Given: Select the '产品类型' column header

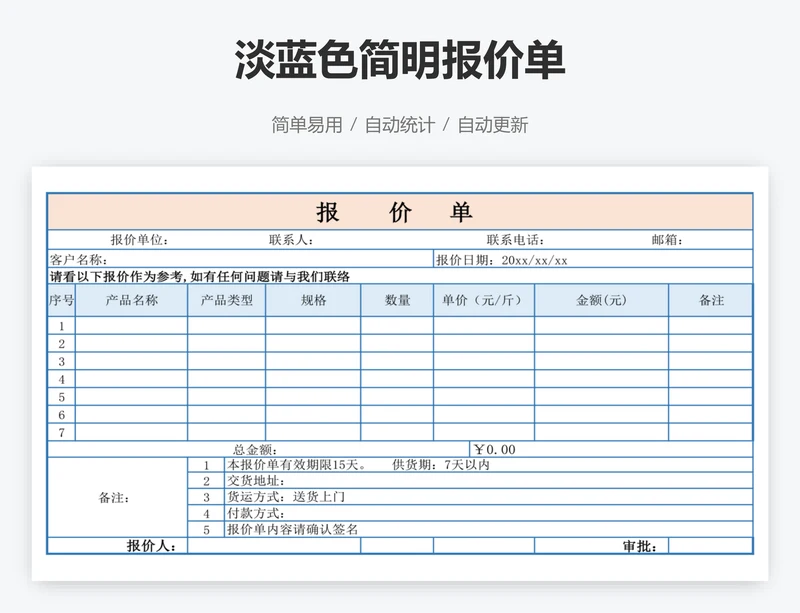Looking at the screenshot, I should pyautogui.click(x=227, y=300).
